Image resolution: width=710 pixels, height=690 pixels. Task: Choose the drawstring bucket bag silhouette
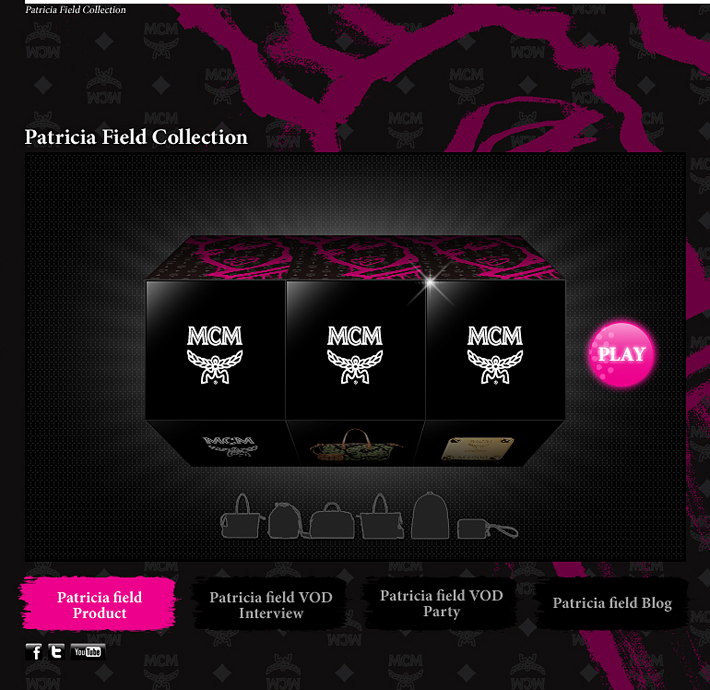284,520
